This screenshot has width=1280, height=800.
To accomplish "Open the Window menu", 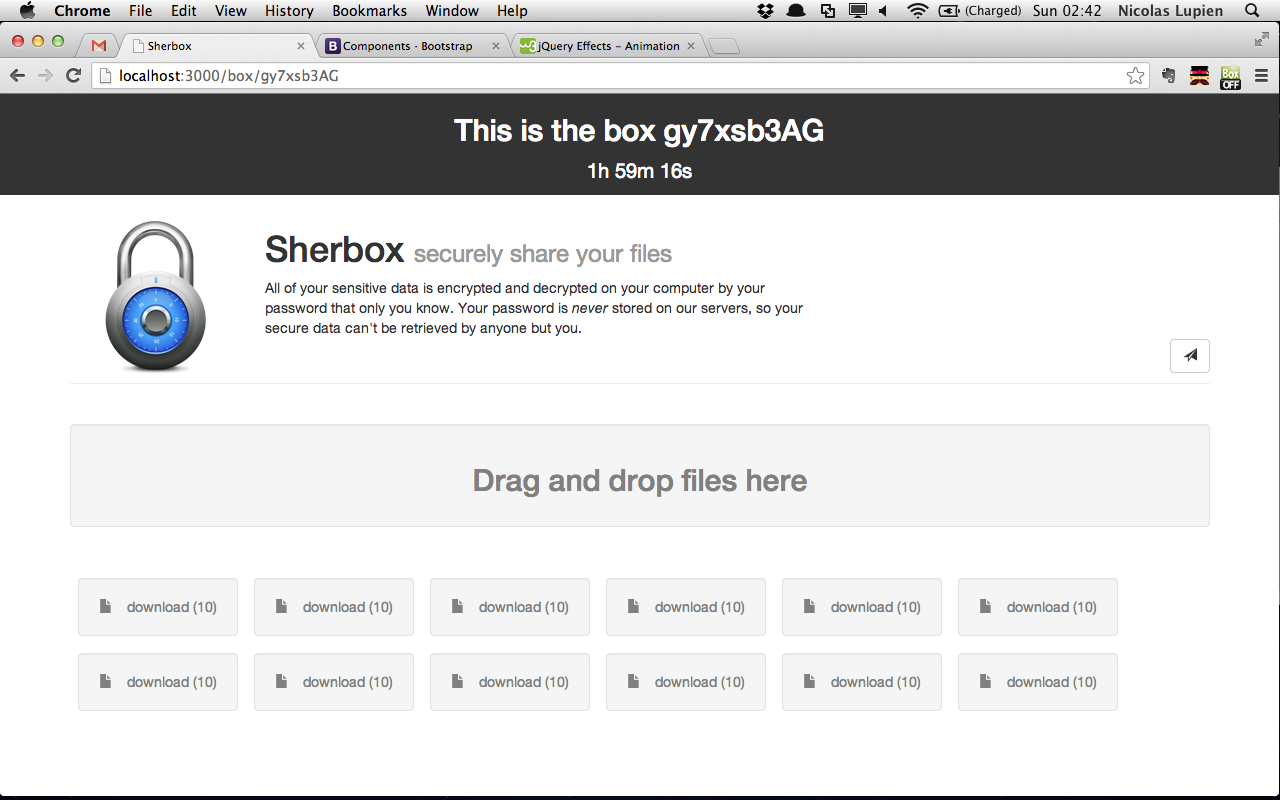I will coord(452,11).
